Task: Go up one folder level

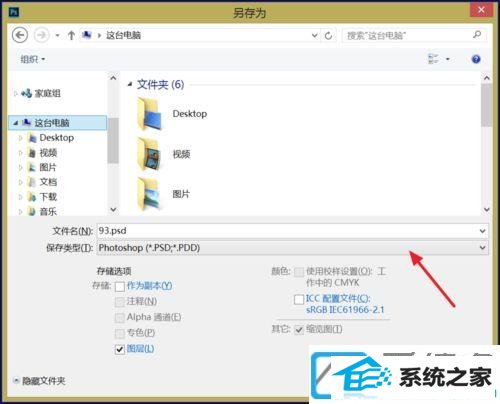Action: point(71,35)
